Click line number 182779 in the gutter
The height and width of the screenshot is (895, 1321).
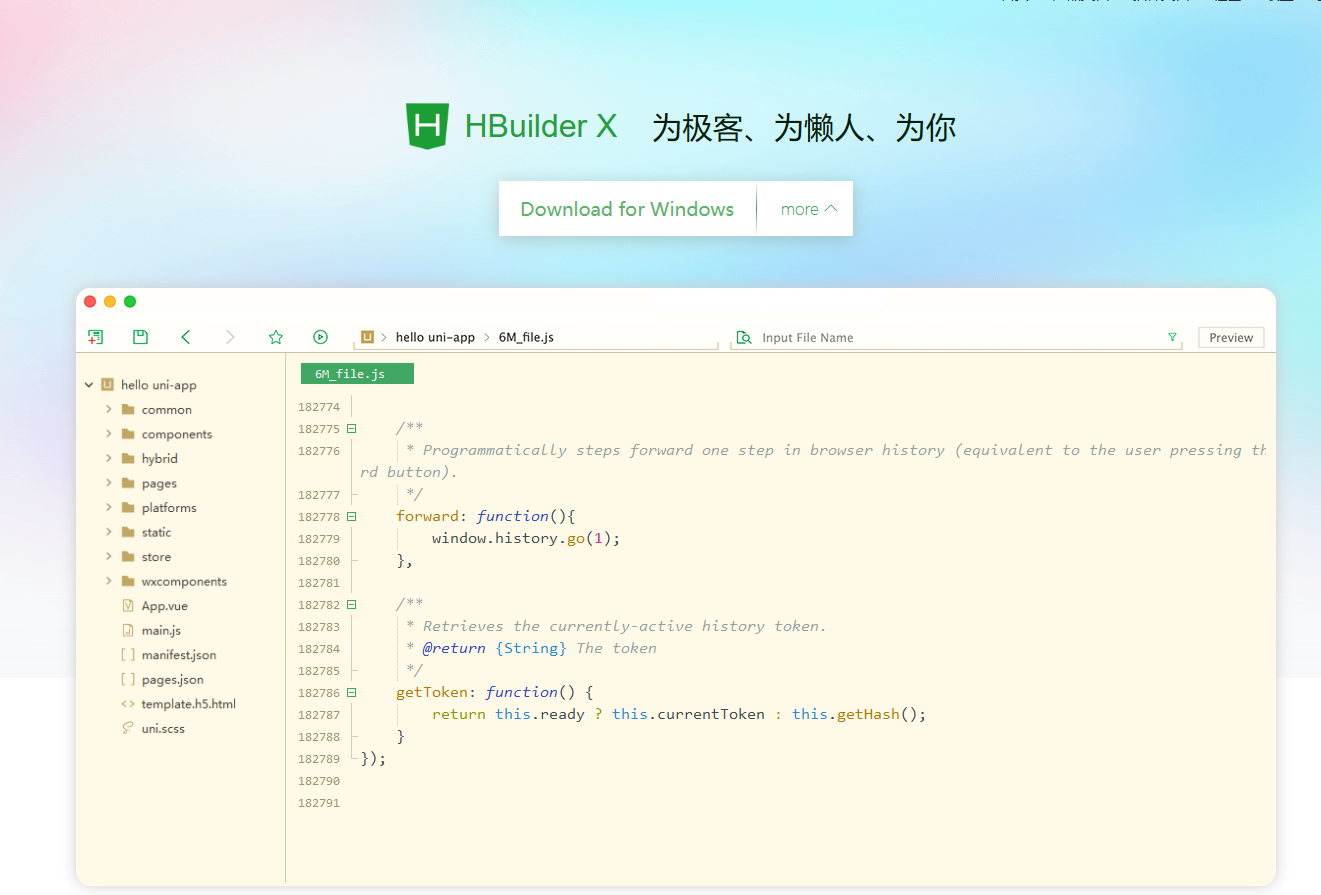[x=319, y=539]
